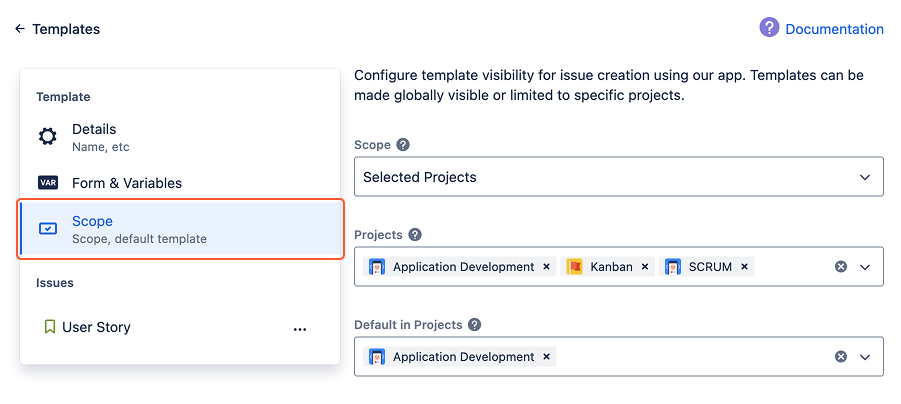This screenshot has height=404, width=901.
Task: Remove Application Development from Default in Projects
Action: (546, 357)
